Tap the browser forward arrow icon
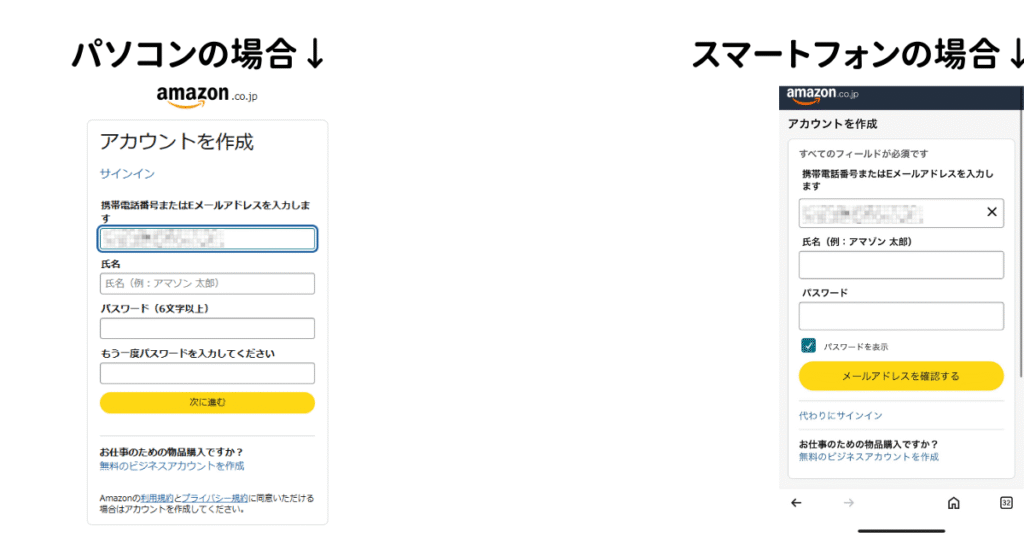 848,503
